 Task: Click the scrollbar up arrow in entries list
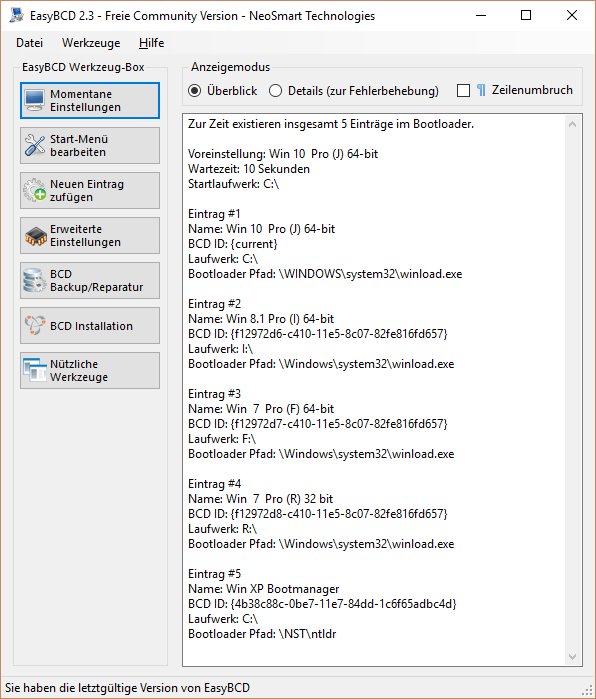(x=573, y=125)
